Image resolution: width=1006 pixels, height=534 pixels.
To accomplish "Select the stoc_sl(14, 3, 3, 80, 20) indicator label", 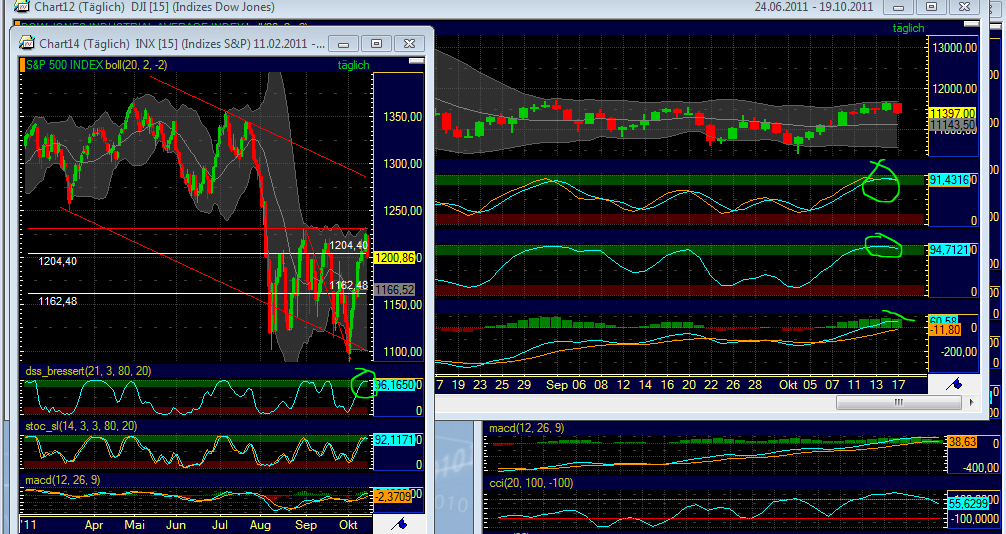I will [82, 426].
